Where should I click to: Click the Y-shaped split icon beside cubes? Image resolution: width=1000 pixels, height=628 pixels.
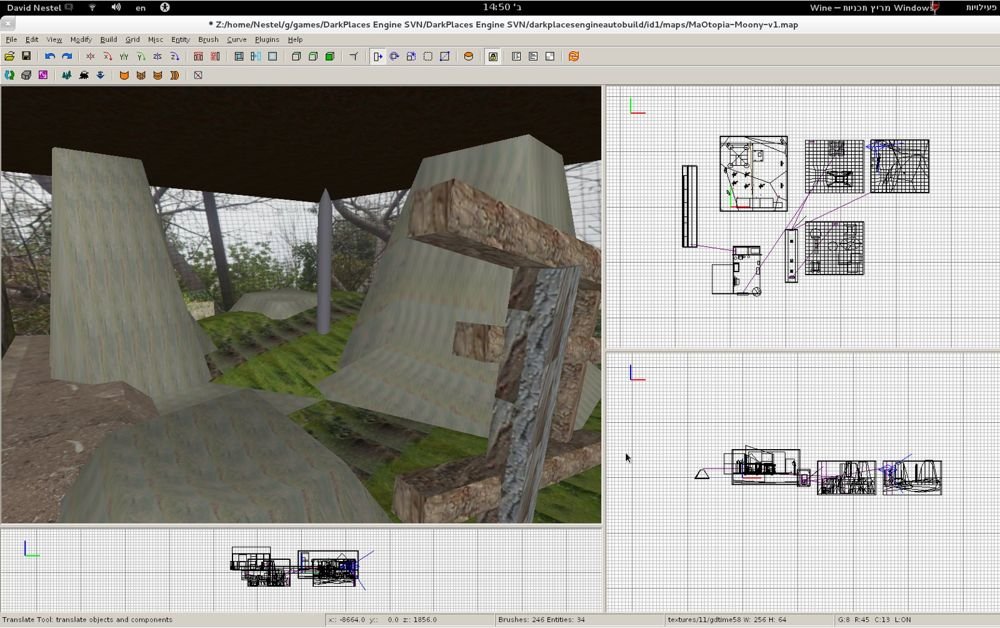[354, 56]
